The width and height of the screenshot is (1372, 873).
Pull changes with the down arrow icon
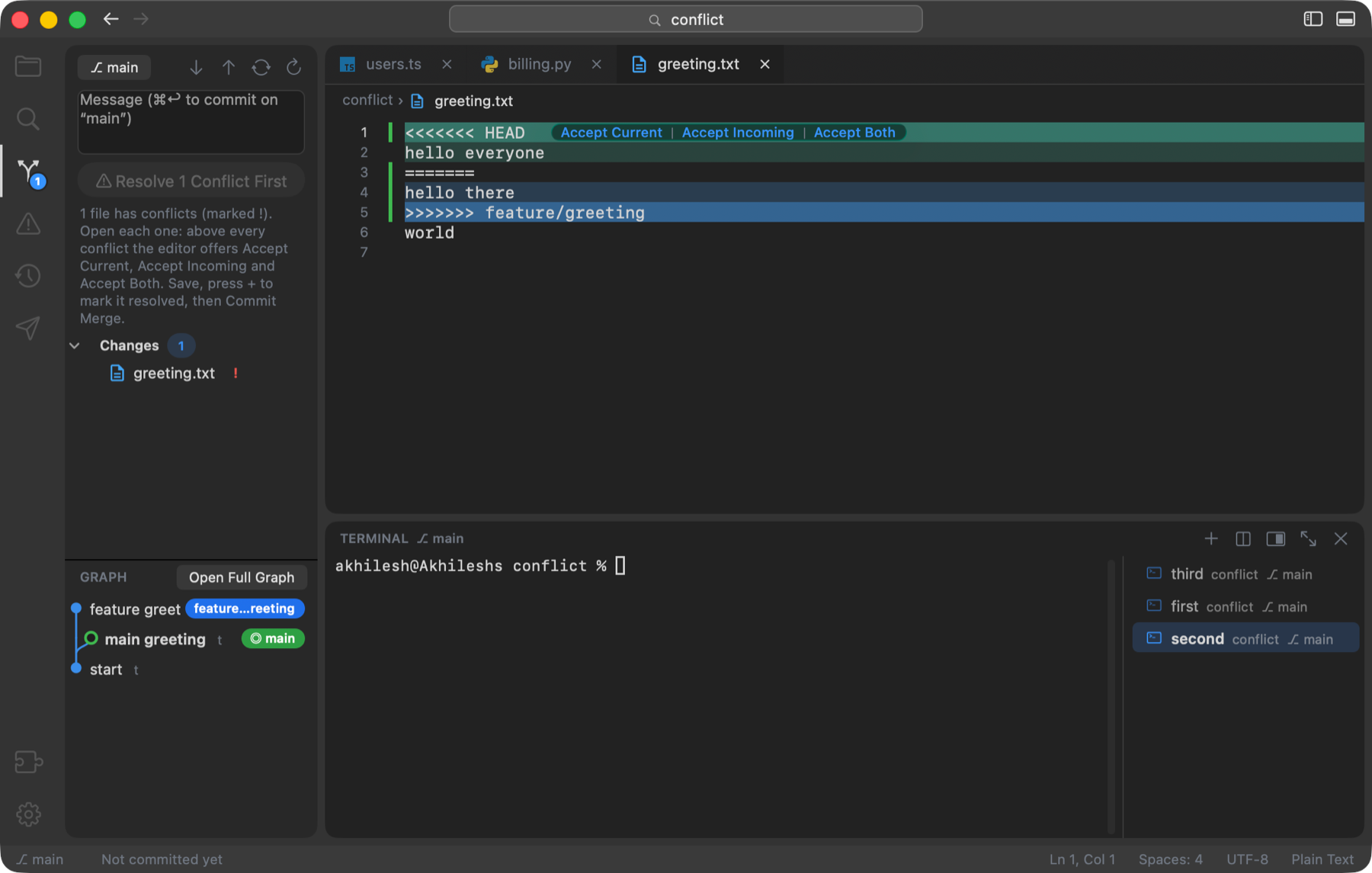click(x=196, y=67)
